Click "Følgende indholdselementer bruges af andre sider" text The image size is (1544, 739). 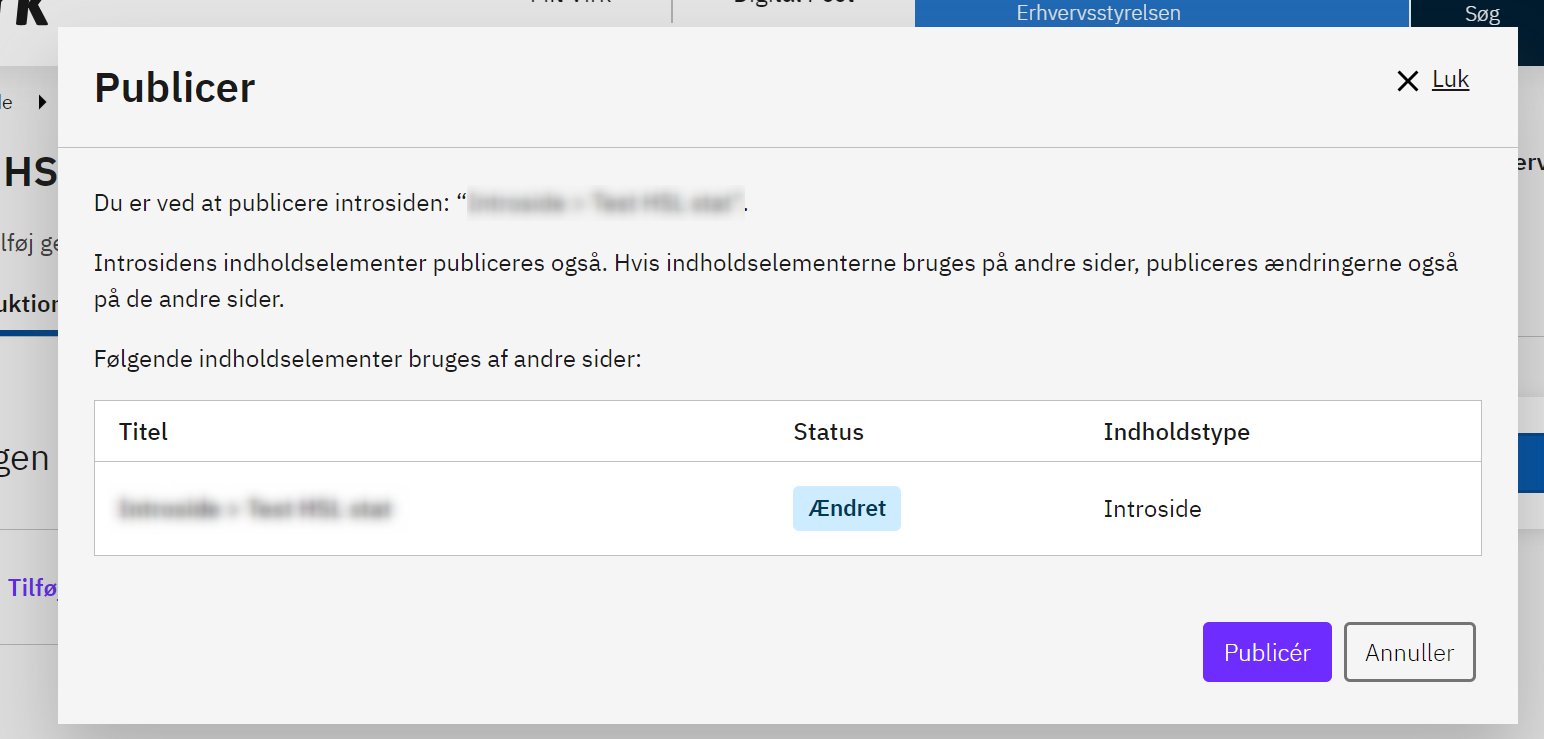(367, 359)
